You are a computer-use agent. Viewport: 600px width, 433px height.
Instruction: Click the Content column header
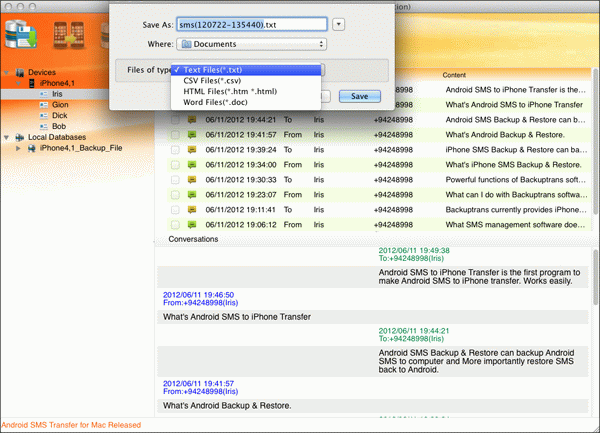454,75
